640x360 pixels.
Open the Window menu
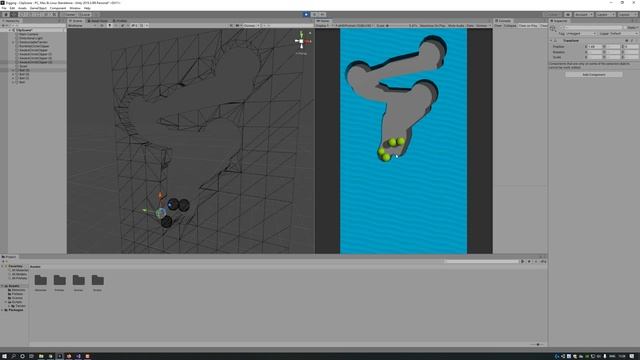coord(75,8)
